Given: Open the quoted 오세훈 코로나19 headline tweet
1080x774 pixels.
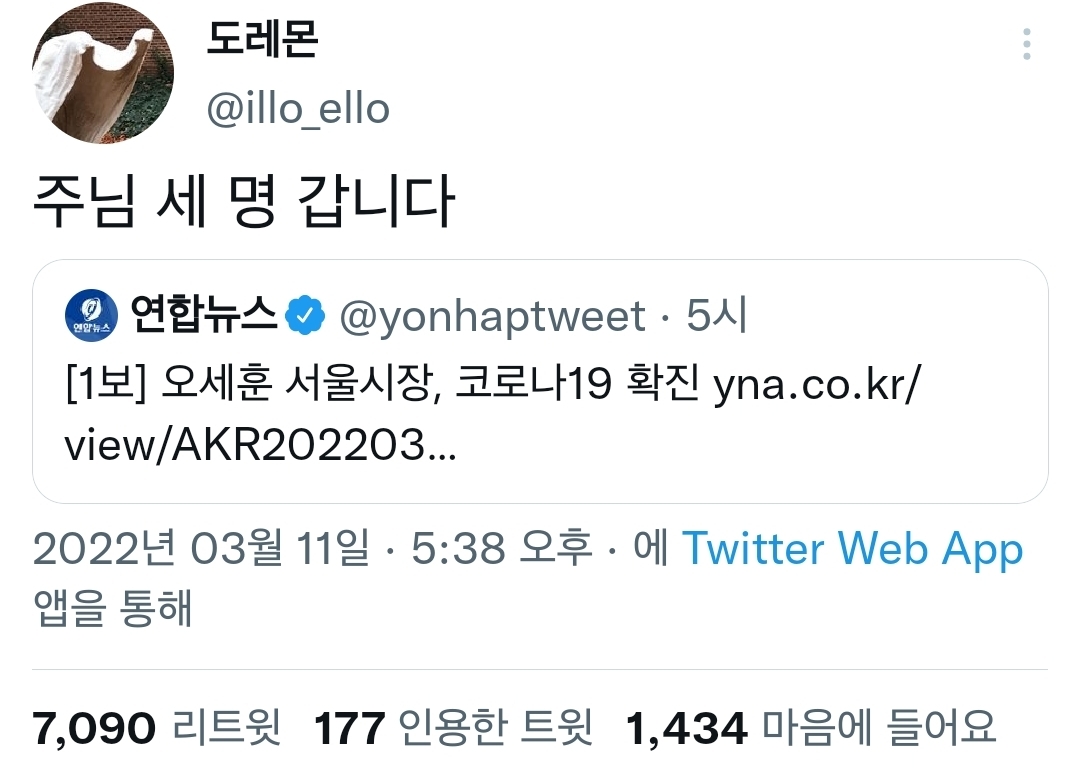Looking at the screenshot, I should (x=540, y=381).
